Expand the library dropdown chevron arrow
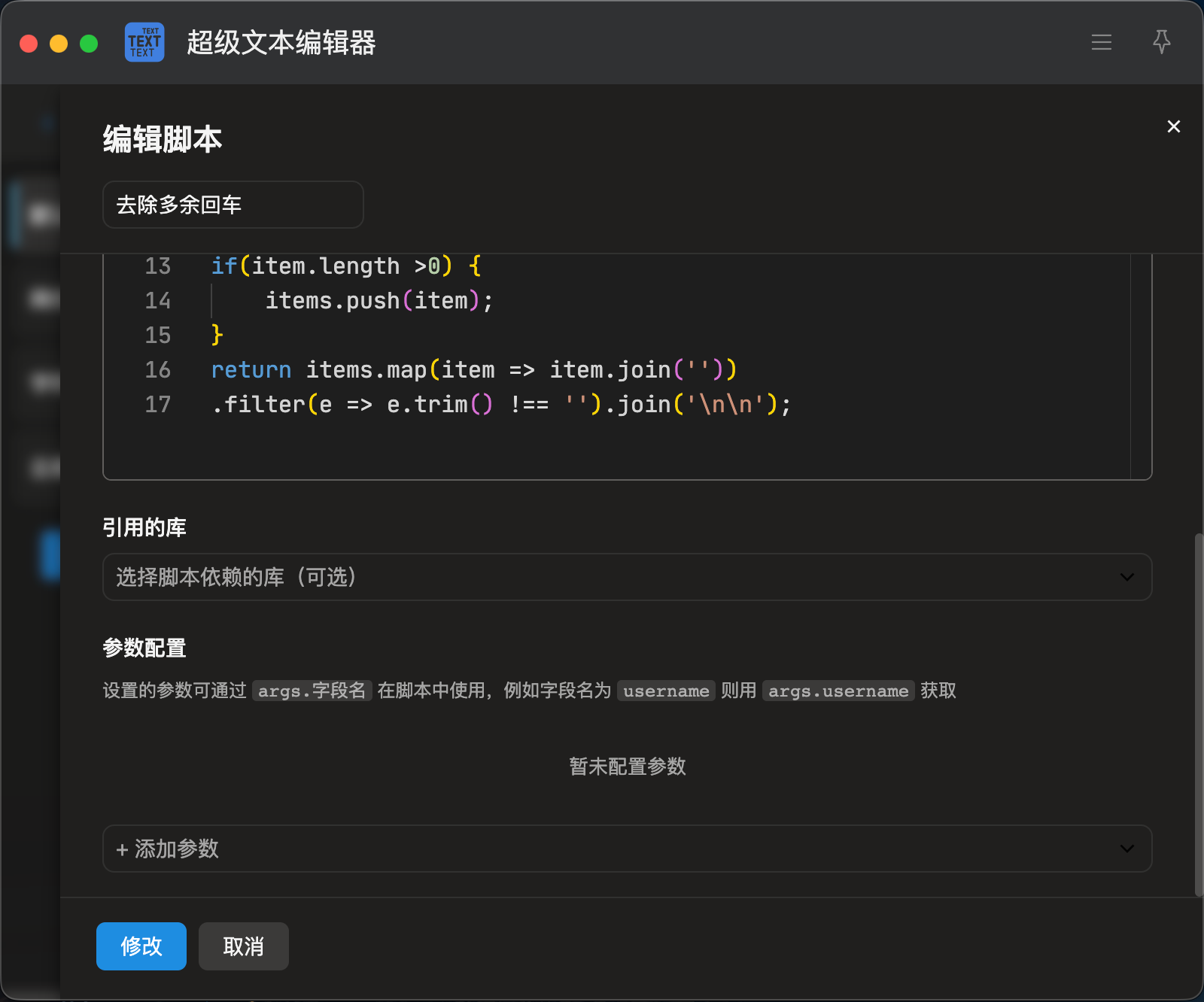Viewport: 1204px width, 1002px height. (x=1126, y=577)
